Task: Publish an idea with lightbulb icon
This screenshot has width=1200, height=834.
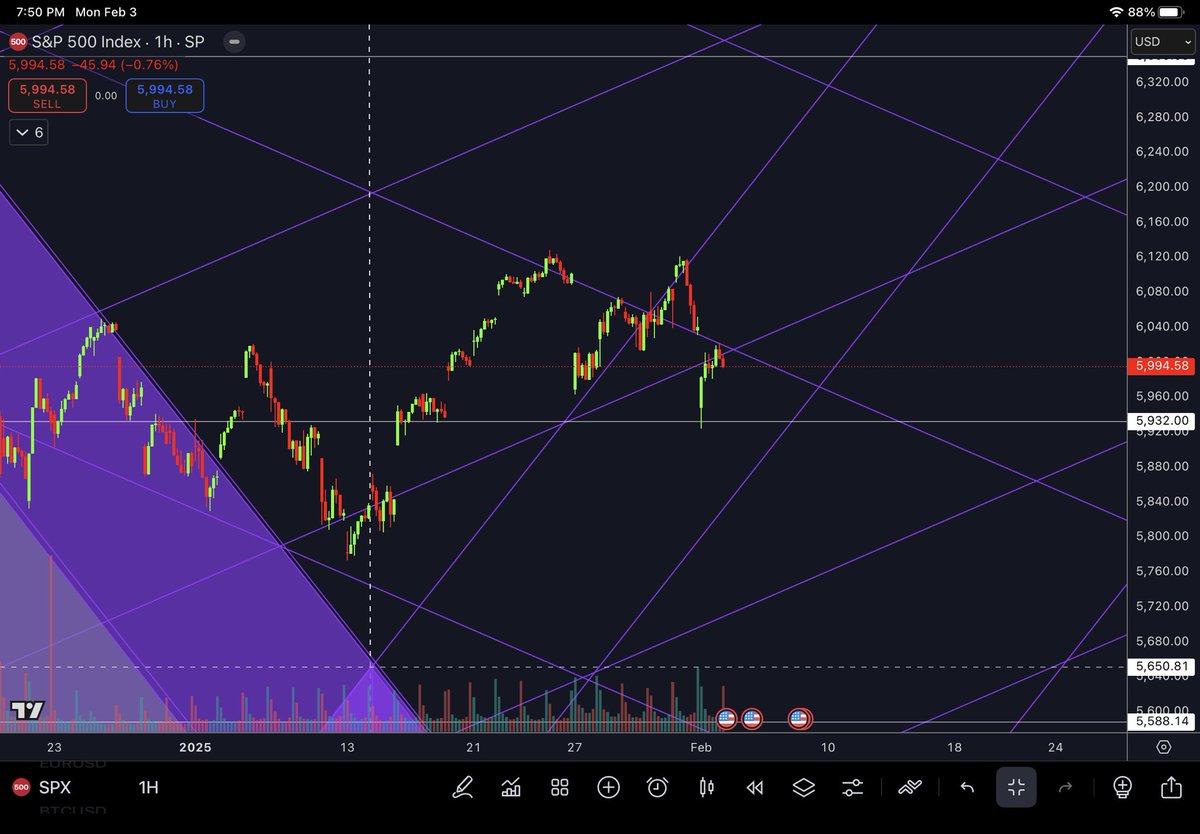Action: [1122, 787]
